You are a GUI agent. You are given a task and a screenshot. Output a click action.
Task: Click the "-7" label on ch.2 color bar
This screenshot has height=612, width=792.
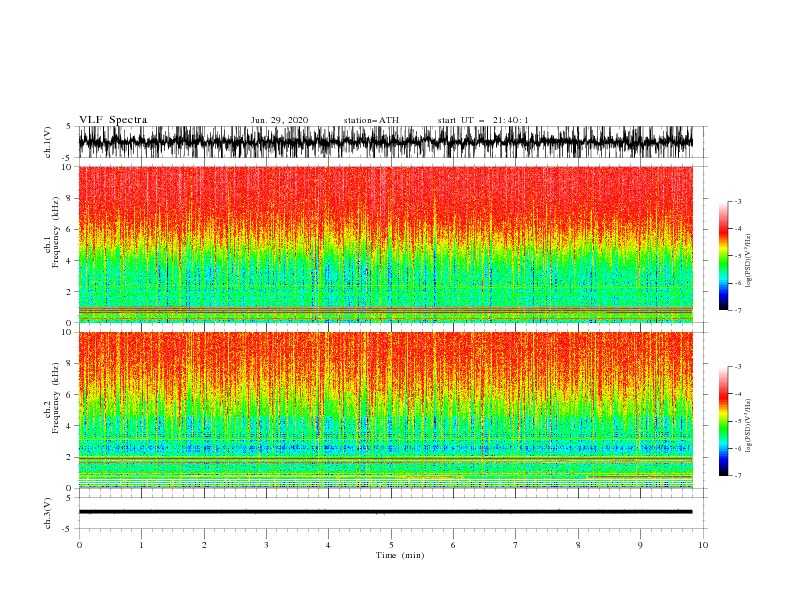tap(737, 475)
